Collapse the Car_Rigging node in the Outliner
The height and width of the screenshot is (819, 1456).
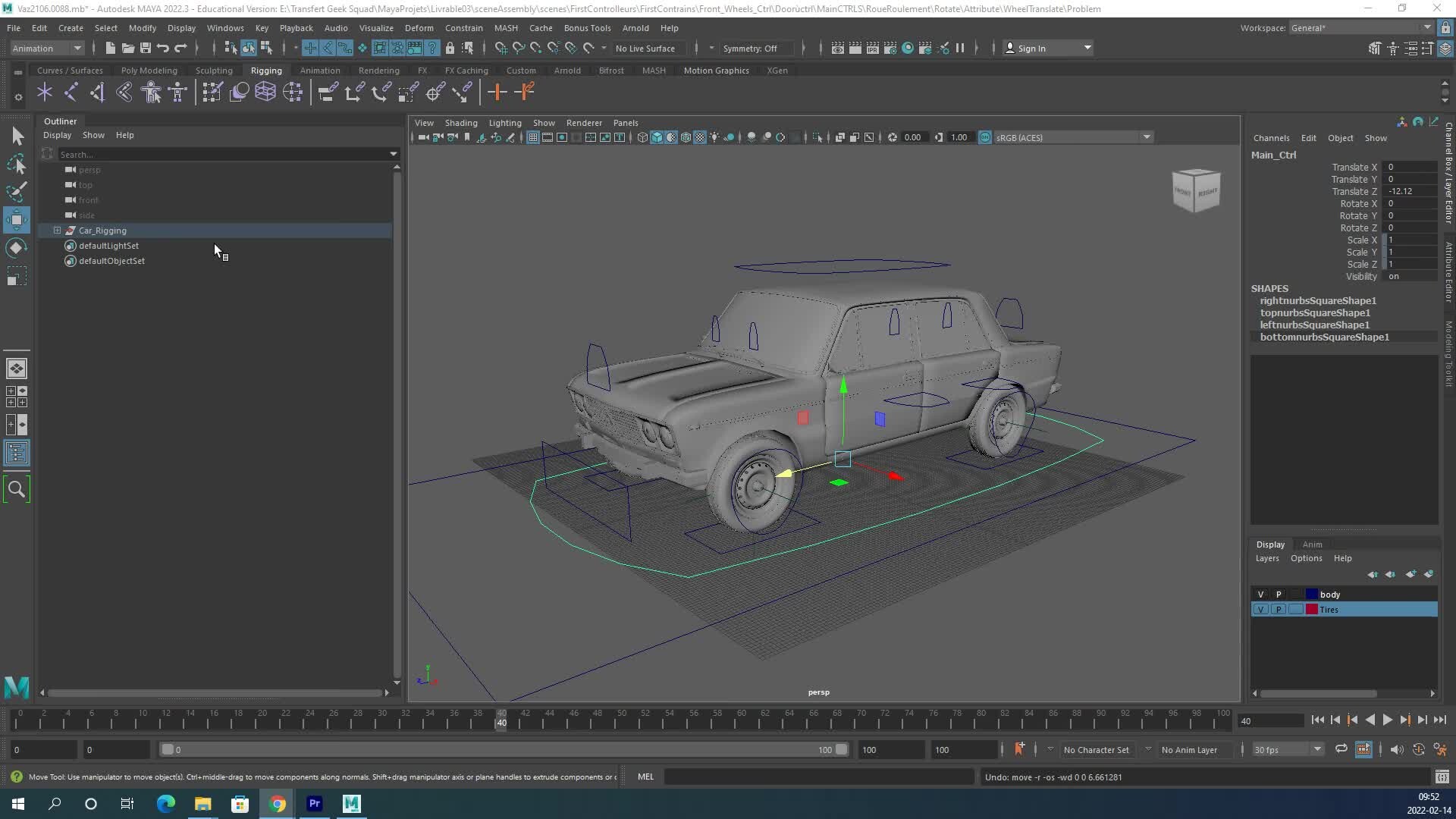point(57,231)
